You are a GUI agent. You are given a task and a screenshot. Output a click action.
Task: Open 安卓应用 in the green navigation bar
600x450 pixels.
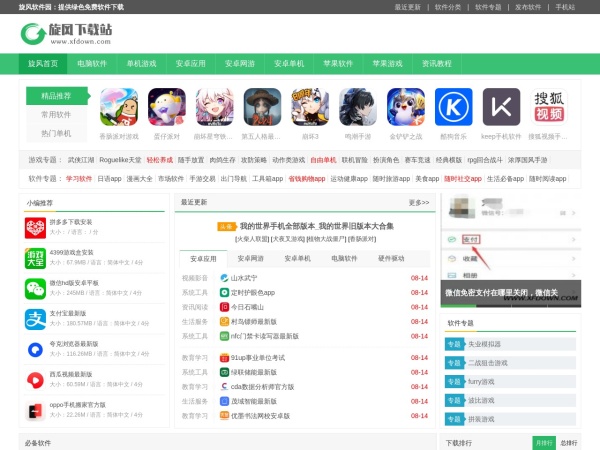[190, 63]
